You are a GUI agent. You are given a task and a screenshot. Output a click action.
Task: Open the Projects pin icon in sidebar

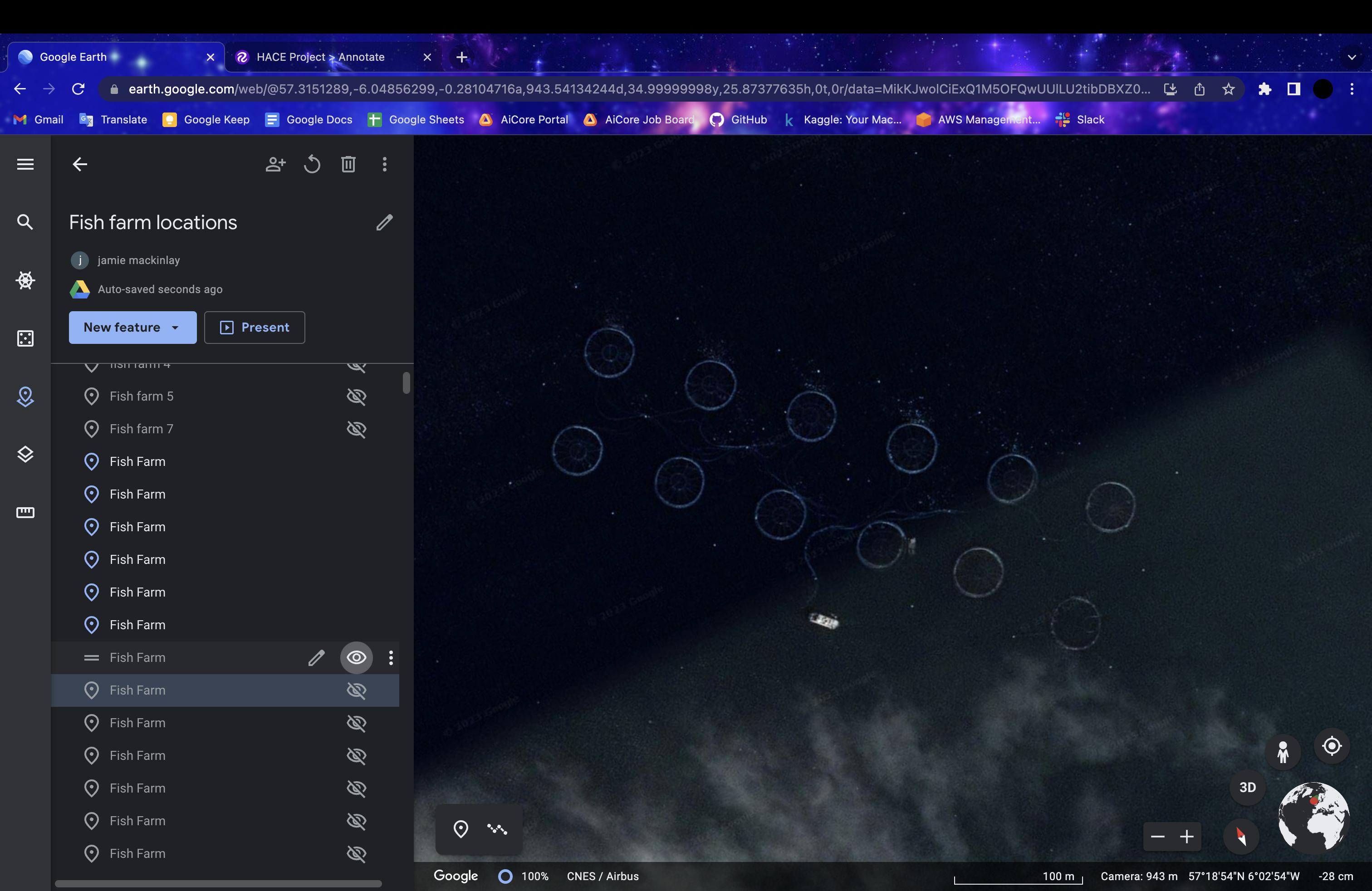(x=25, y=397)
